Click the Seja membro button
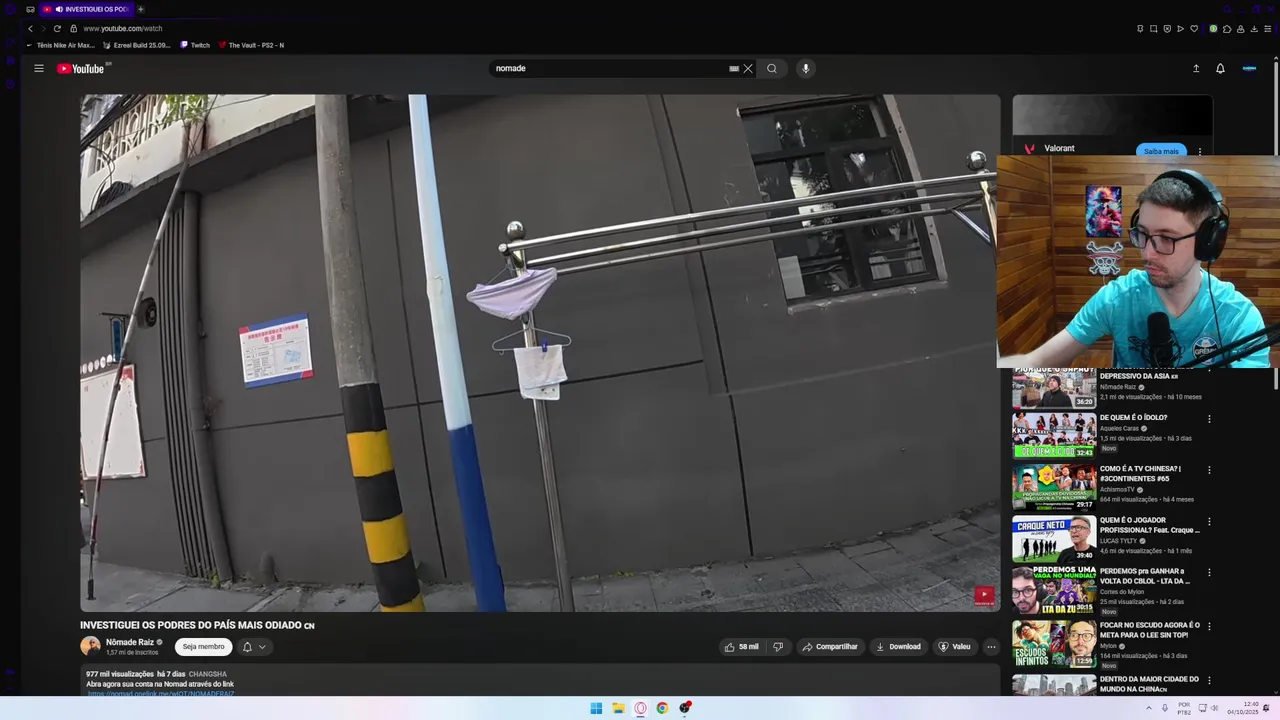The width and height of the screenshot is (1280, 720). [x=203, y=647]
